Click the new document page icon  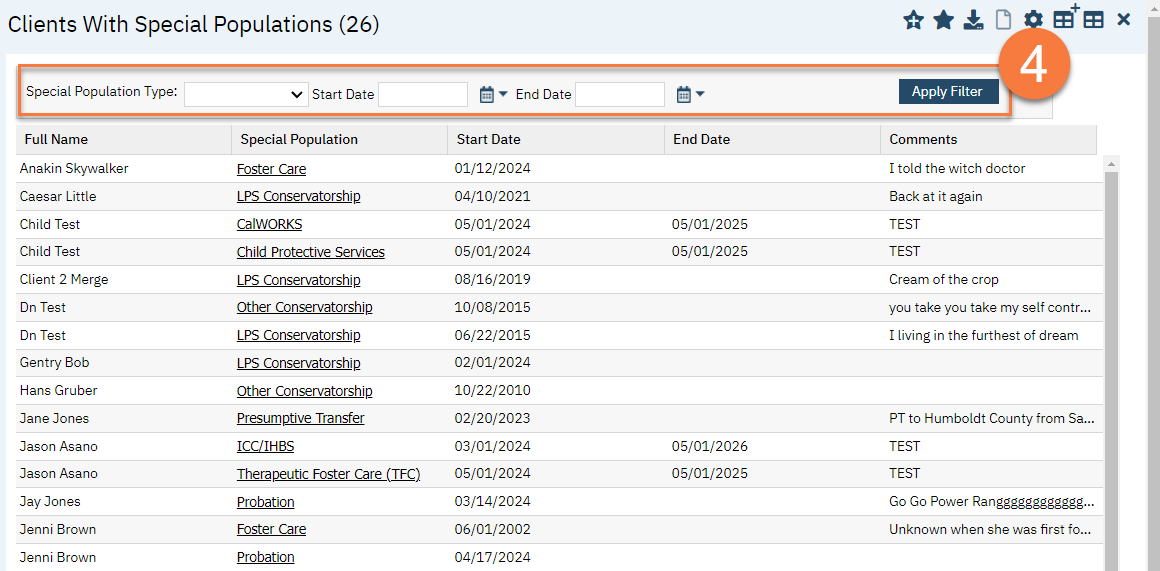(1003, 20)
